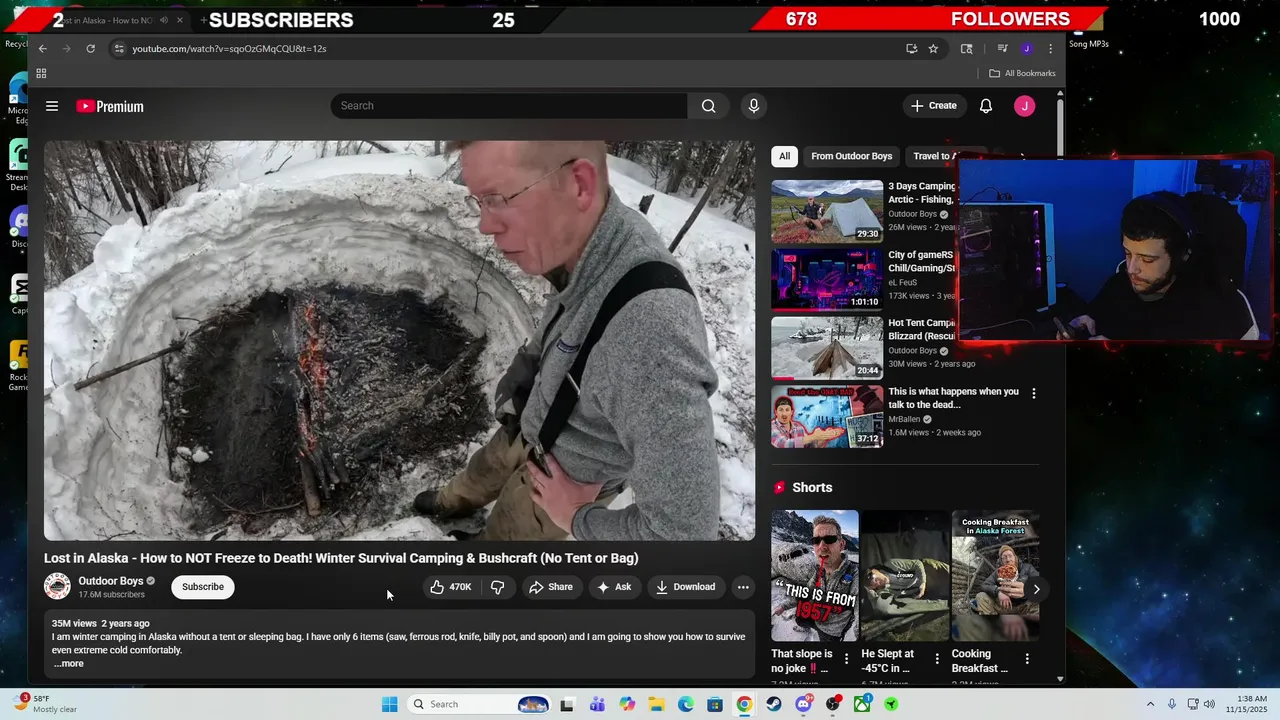The height and width of the screenshot is (720, 1280).
Task: Subscribe to Outdoor Boys
Action: [203, 587]
